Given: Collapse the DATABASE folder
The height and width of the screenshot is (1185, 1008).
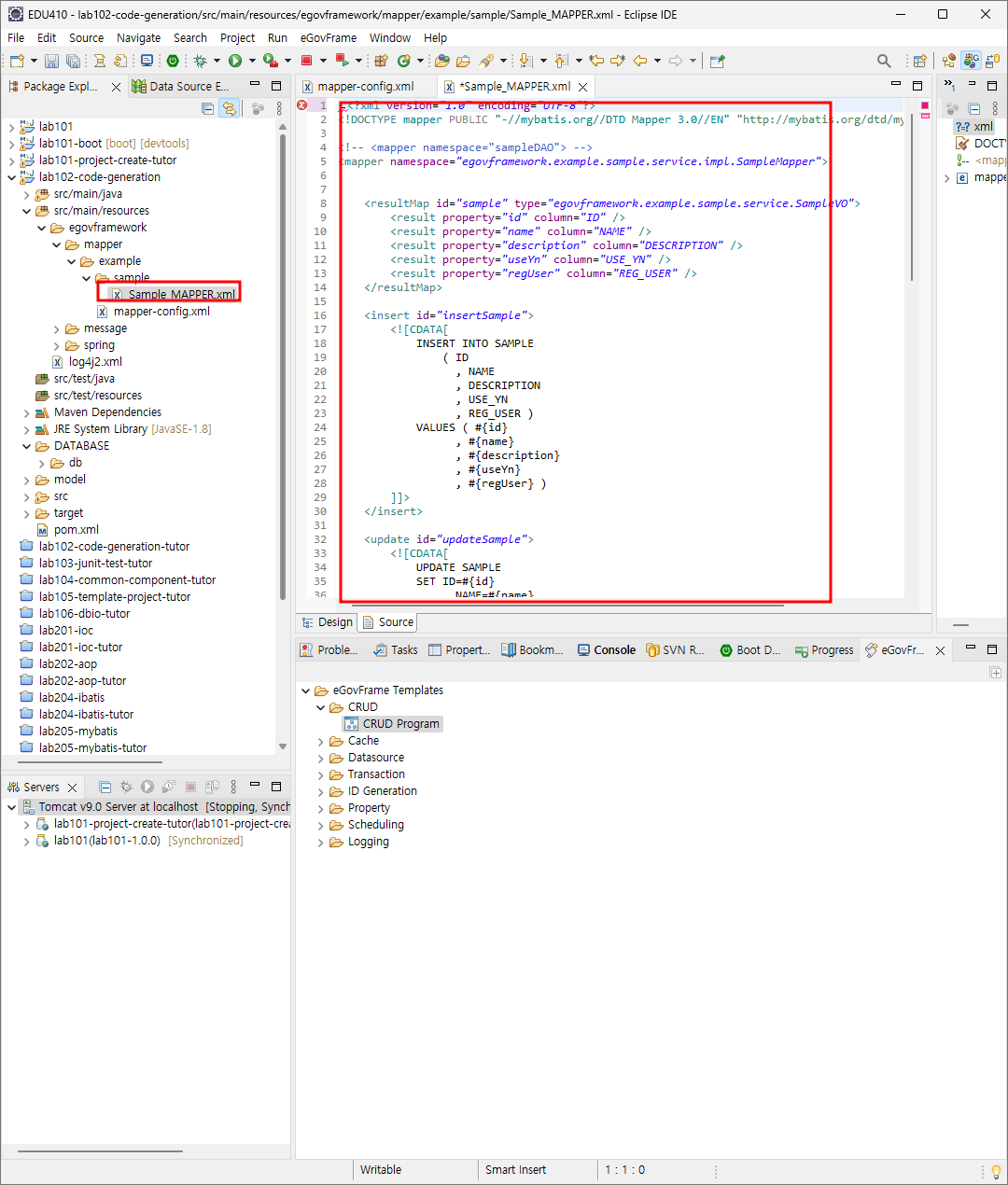Looking at the screenshot, I should pos(26,446).
